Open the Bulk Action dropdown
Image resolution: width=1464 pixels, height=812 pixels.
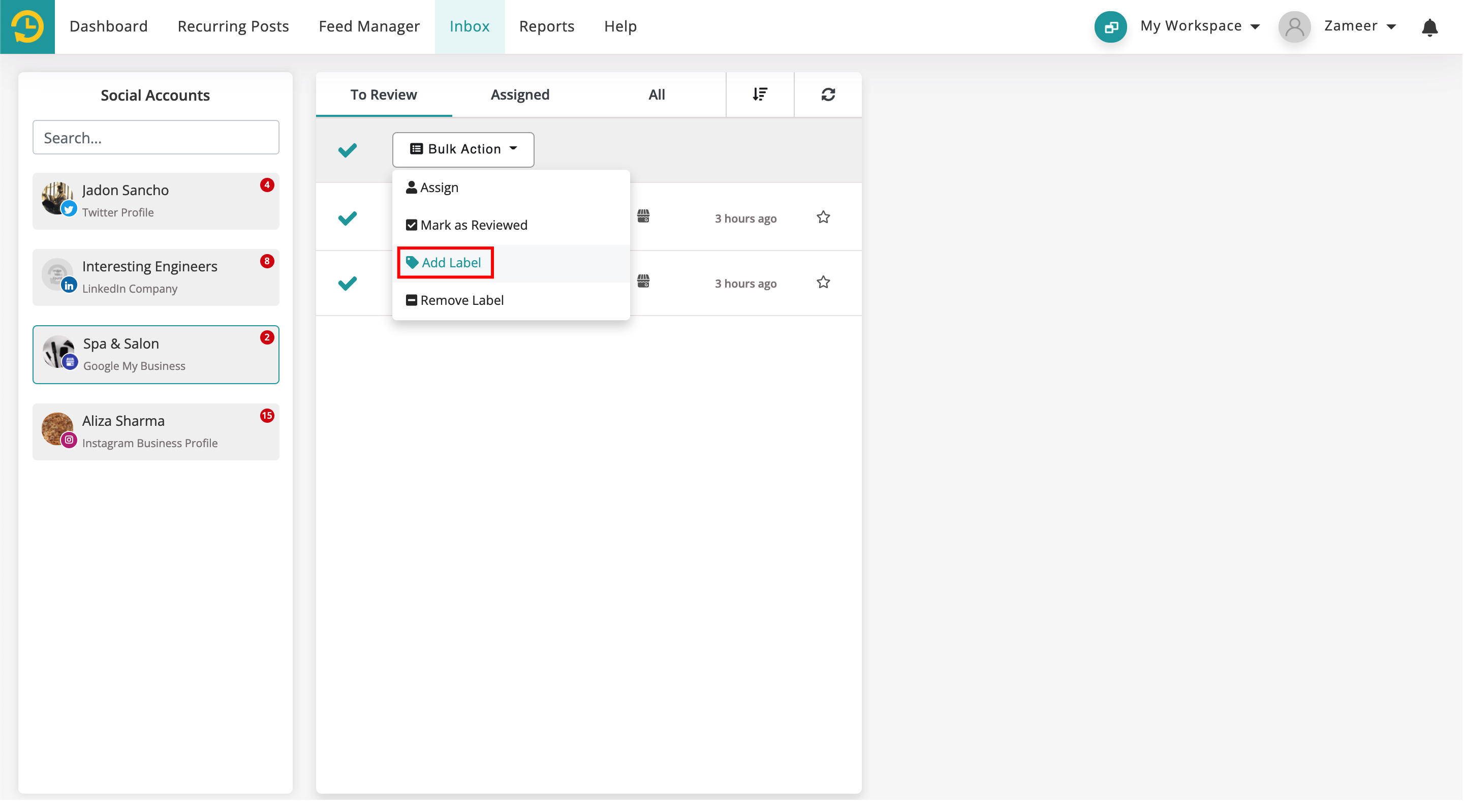(x=462, y=149)
